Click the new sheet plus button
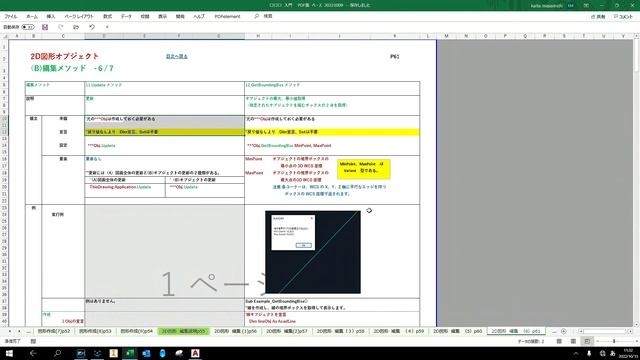The height and width of the screenshot is (360, 640). pos(564,331)
